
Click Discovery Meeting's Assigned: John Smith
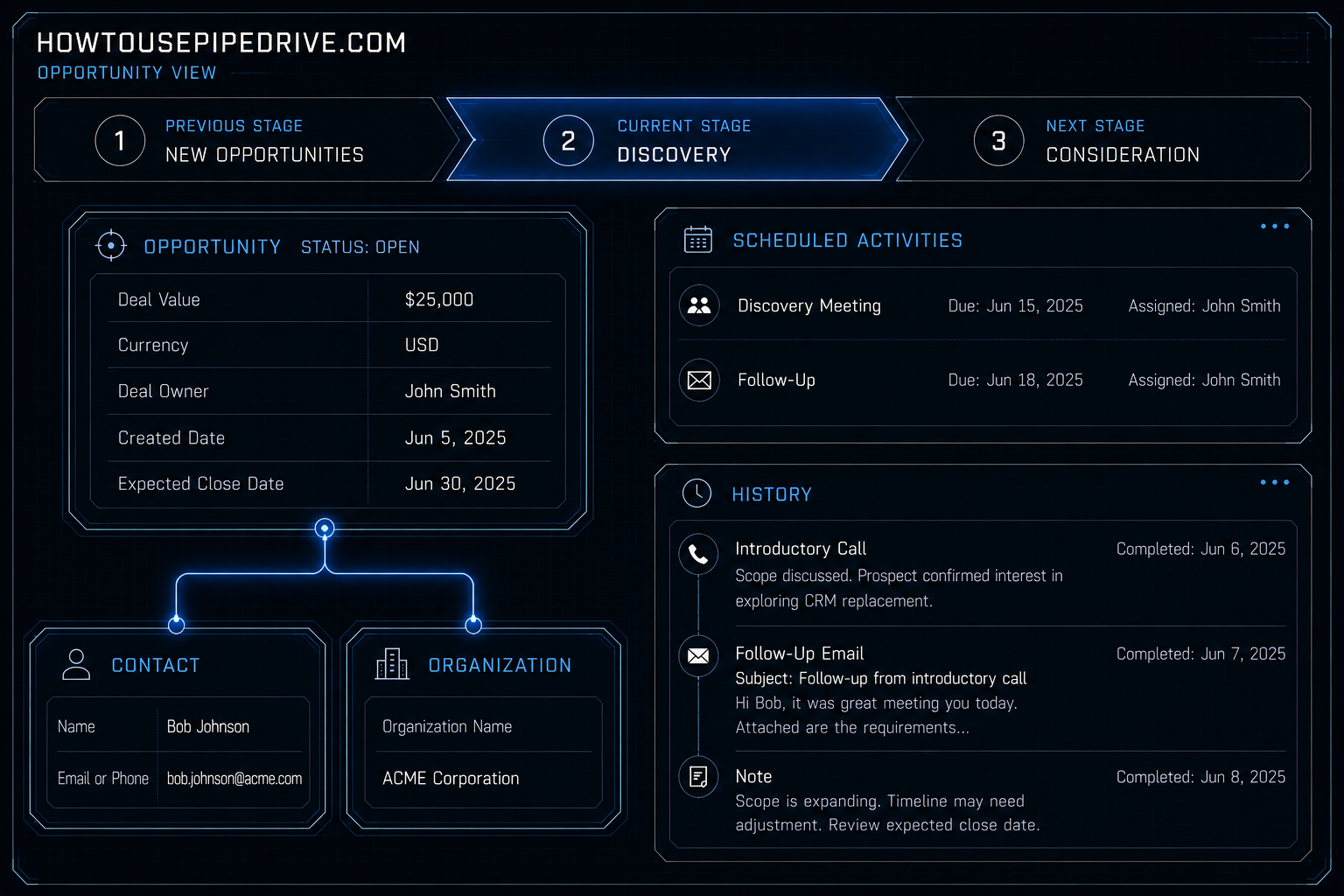click(x=1204, y=305)
